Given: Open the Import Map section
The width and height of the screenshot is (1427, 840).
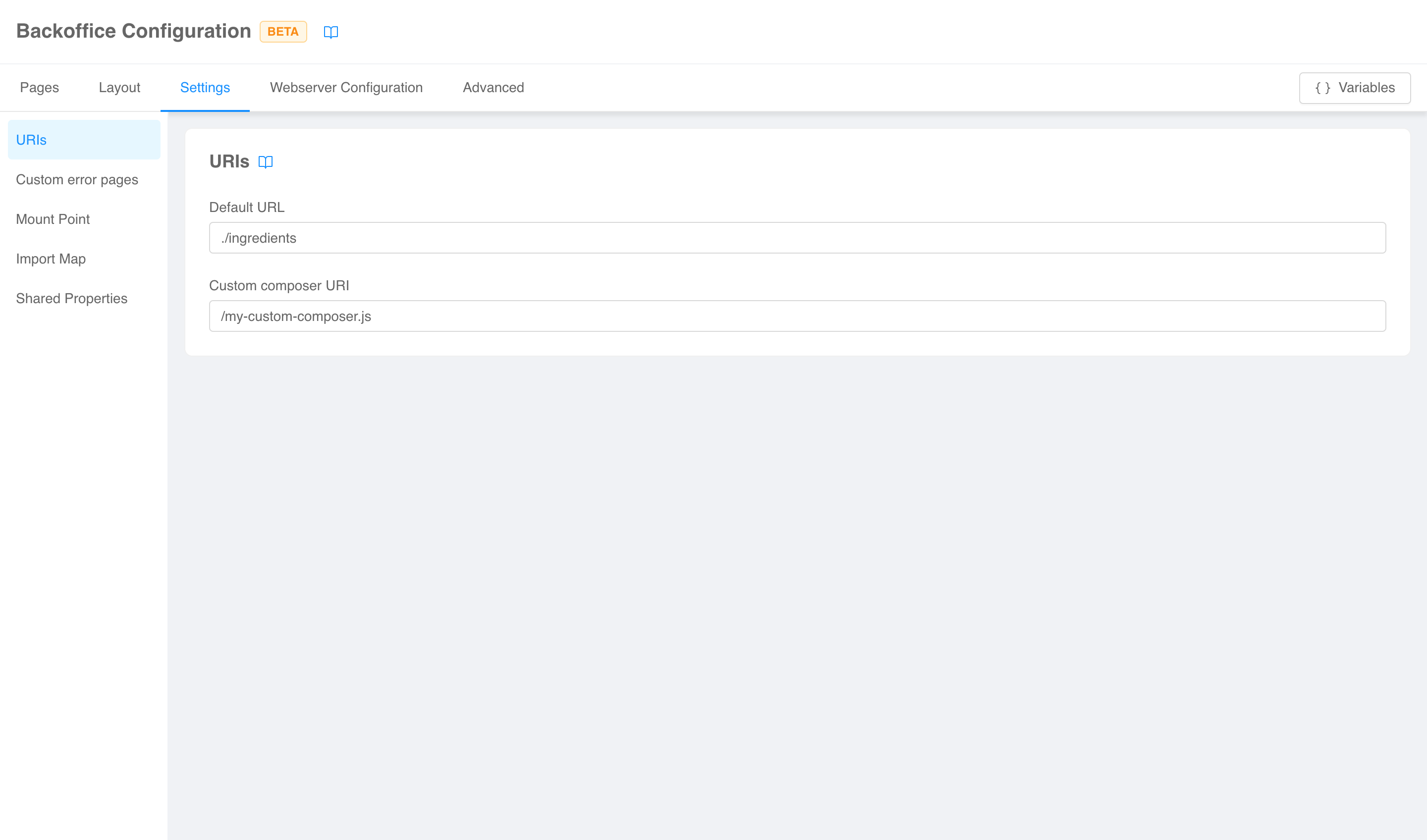Looking at the screenshot, I should [x=51, y=259].
